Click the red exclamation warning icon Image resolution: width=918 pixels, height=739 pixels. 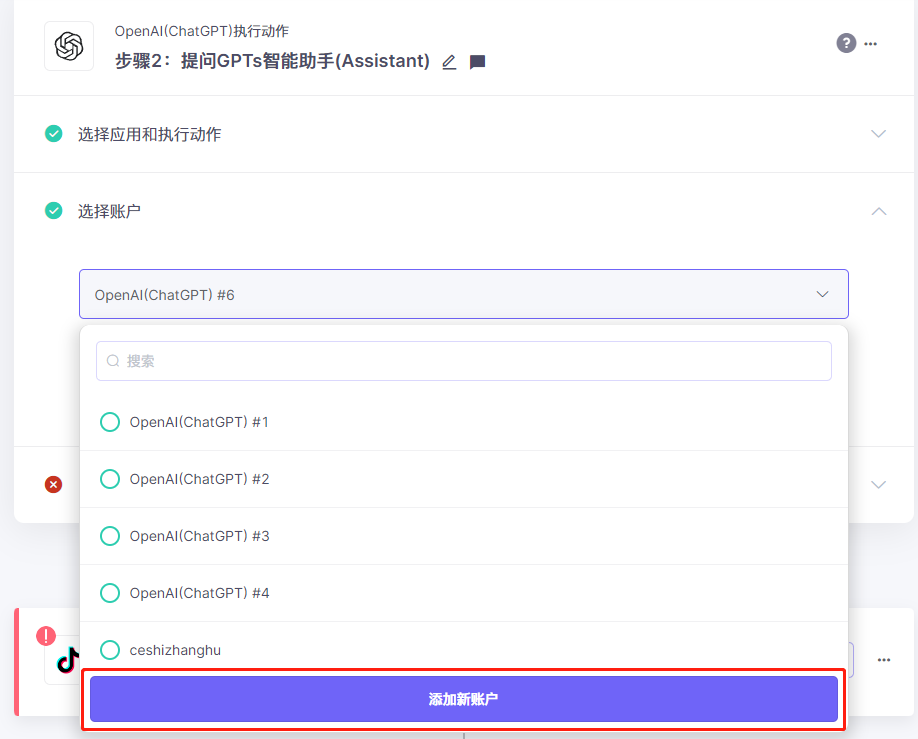click(x=46, y=636)
